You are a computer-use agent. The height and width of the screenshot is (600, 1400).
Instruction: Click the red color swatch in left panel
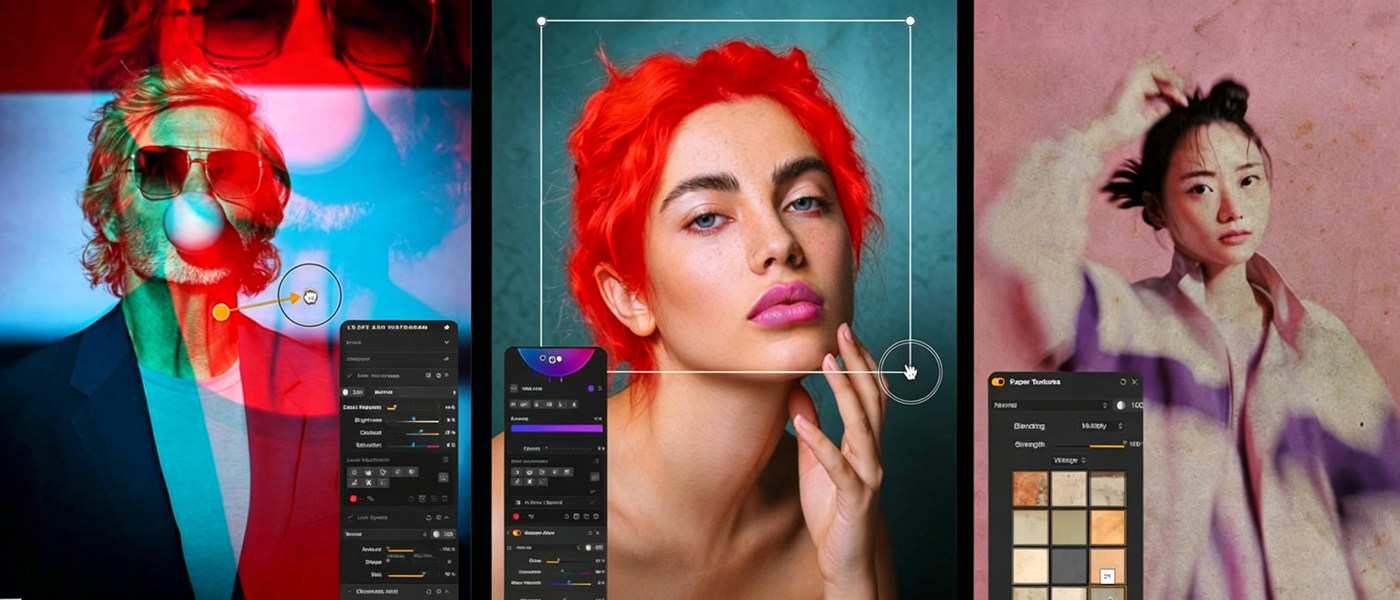pos(353,498)
